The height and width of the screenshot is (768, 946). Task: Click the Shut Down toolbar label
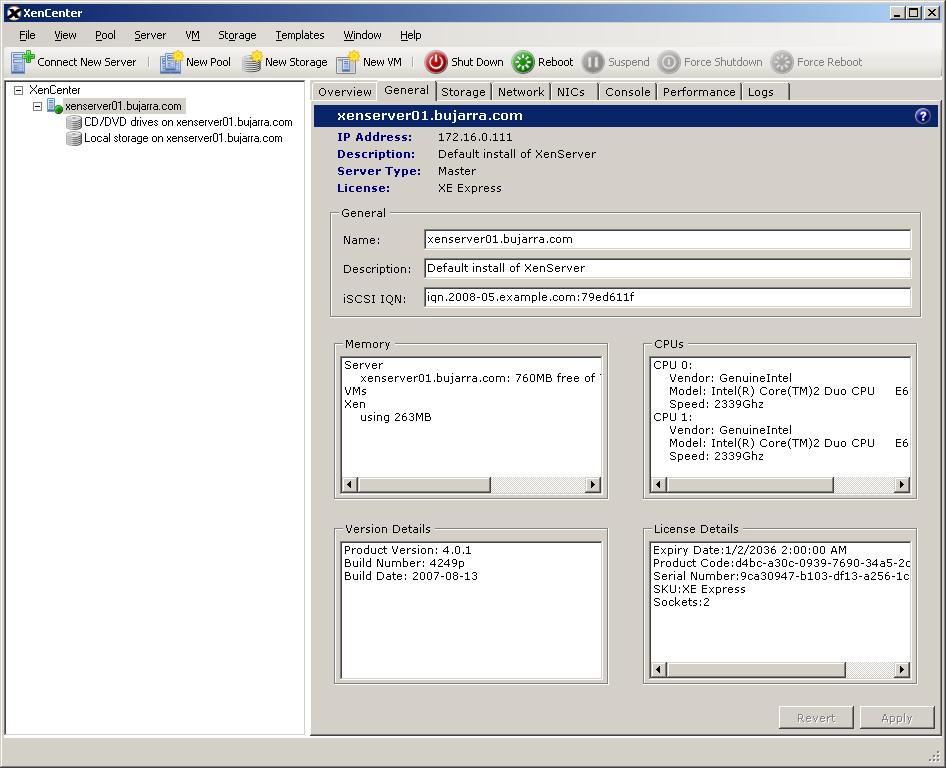point(477,62)
